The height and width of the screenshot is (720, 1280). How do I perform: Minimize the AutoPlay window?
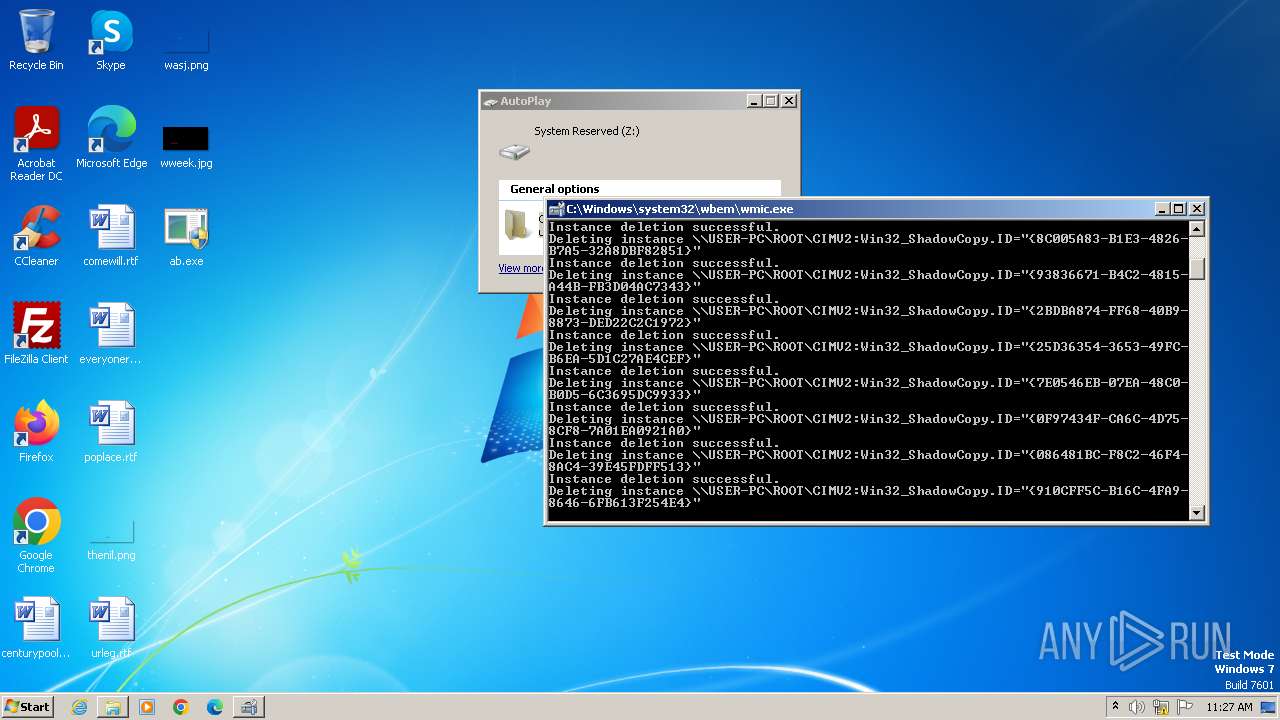tap(753, 101)
